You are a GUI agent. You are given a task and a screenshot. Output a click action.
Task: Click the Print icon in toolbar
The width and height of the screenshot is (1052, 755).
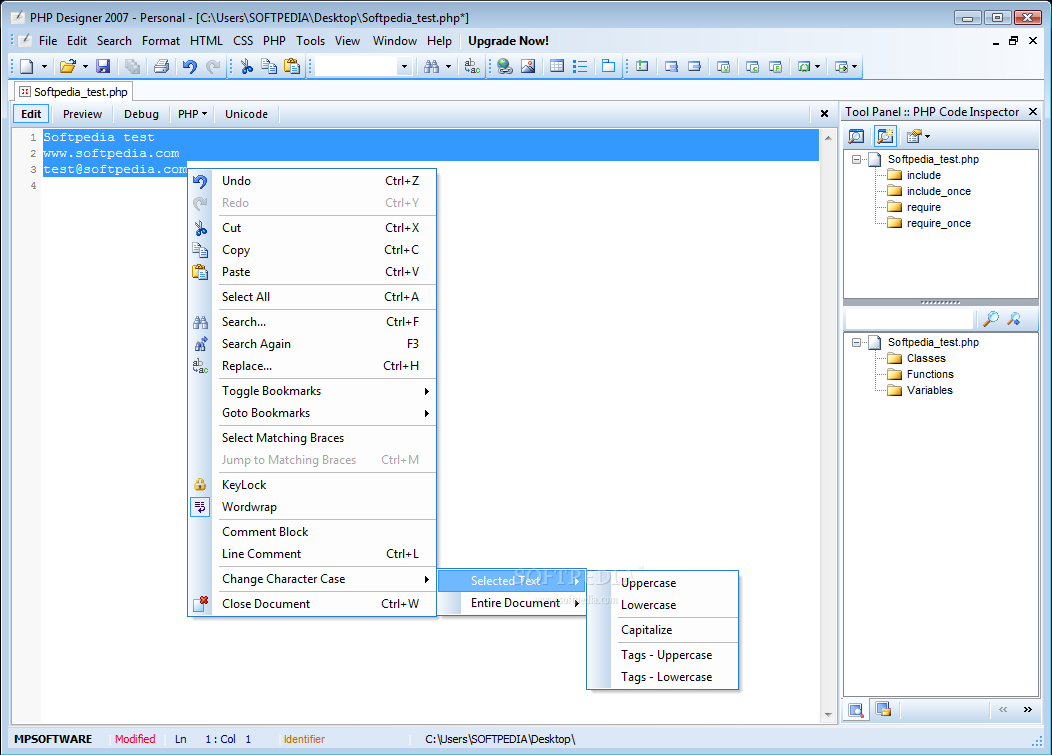[161, 66]
